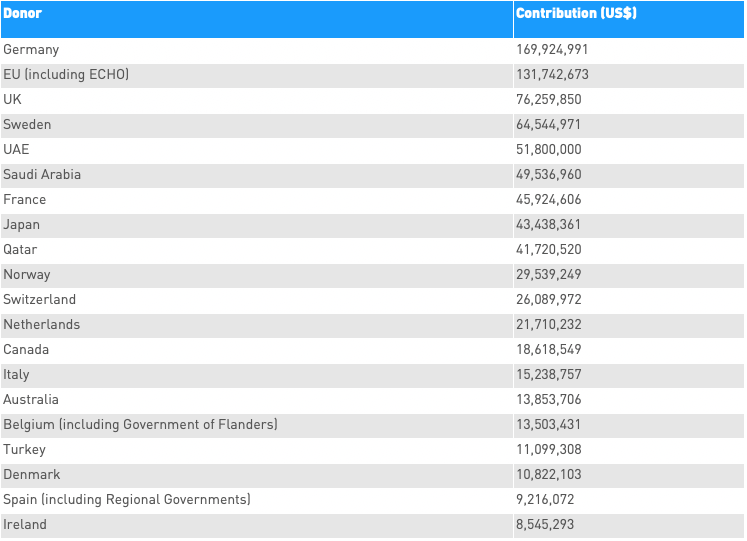Select the Ireland contribution value 8,545,293
The width and height of the screenshot is (747, 541).
pyautogui.click(x=545, y=525)
